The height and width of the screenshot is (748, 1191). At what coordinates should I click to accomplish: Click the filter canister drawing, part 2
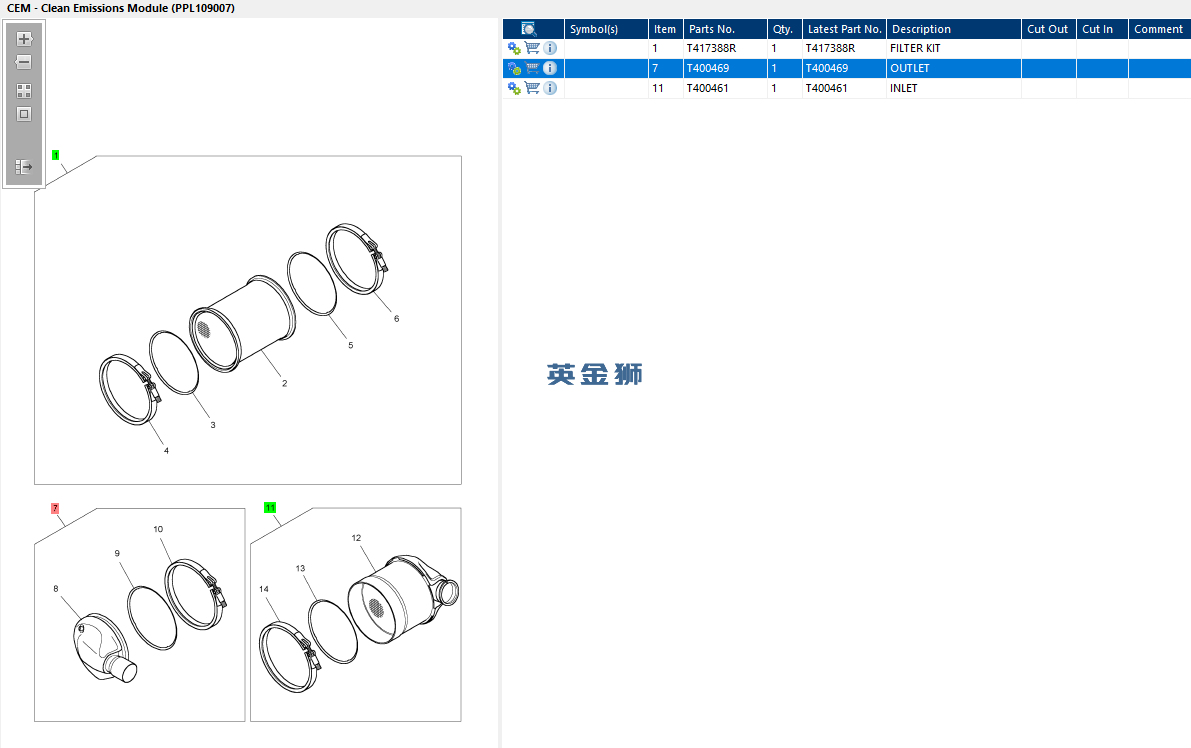(x=242, y=324)
